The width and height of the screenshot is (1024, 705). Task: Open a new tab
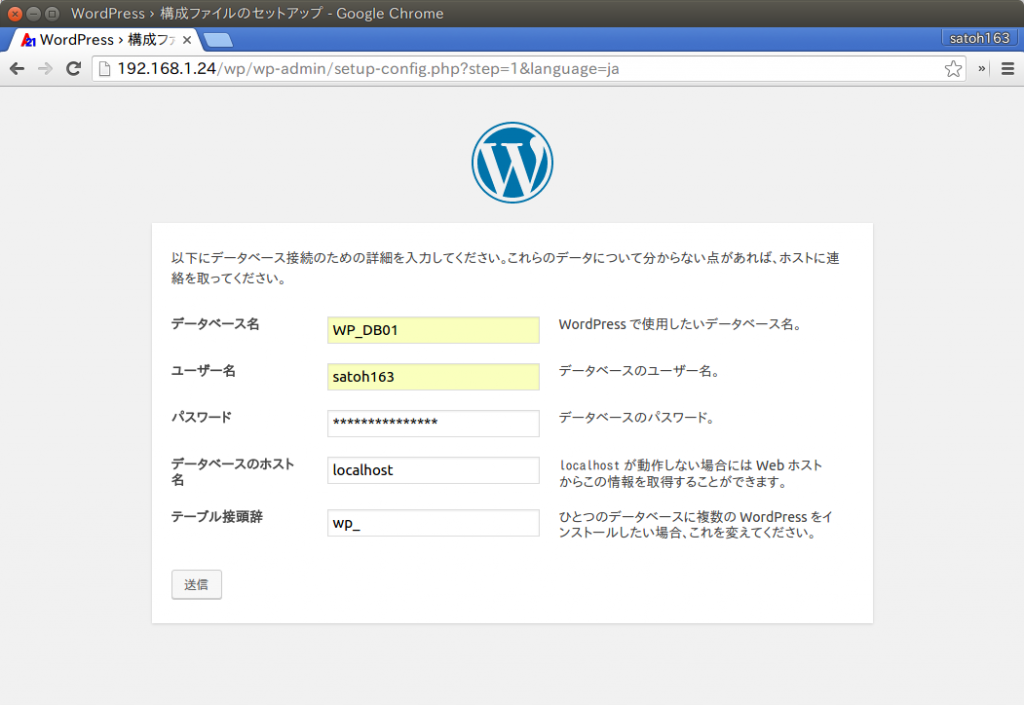[x=217, y=40]
